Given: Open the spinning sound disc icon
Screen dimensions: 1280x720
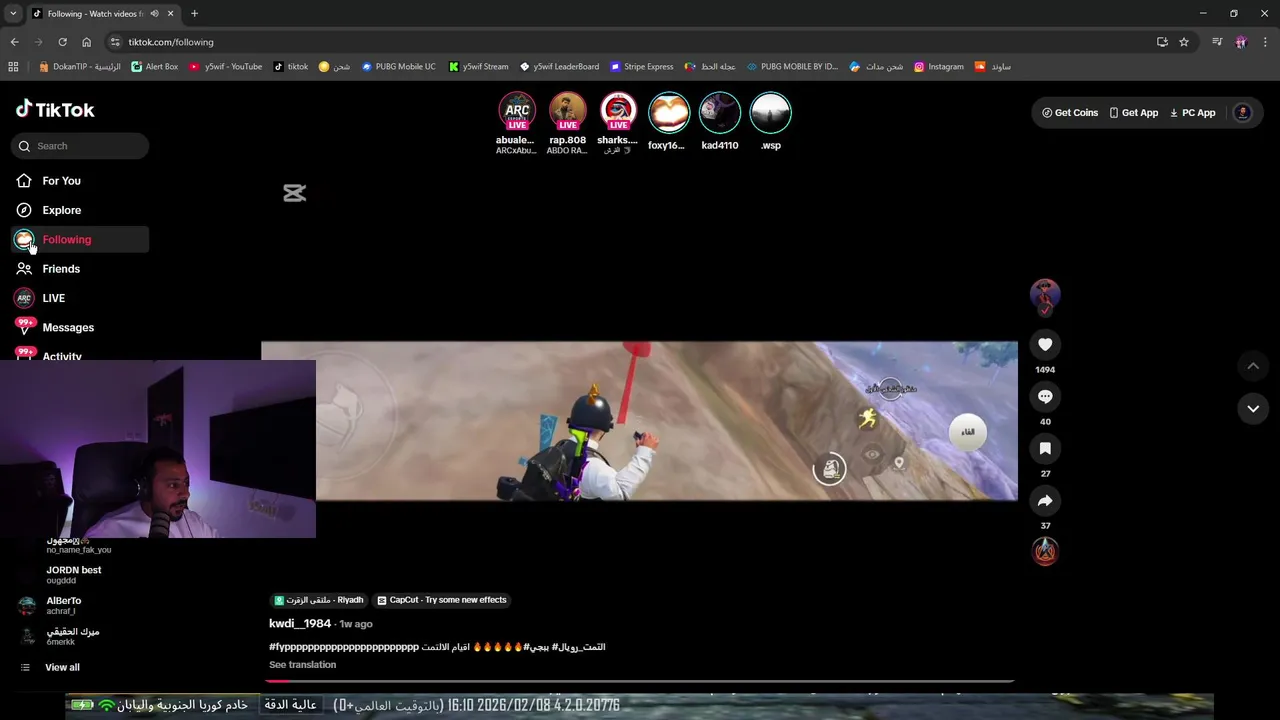Looking at the screenshot, I should [x=1045, y=551].
